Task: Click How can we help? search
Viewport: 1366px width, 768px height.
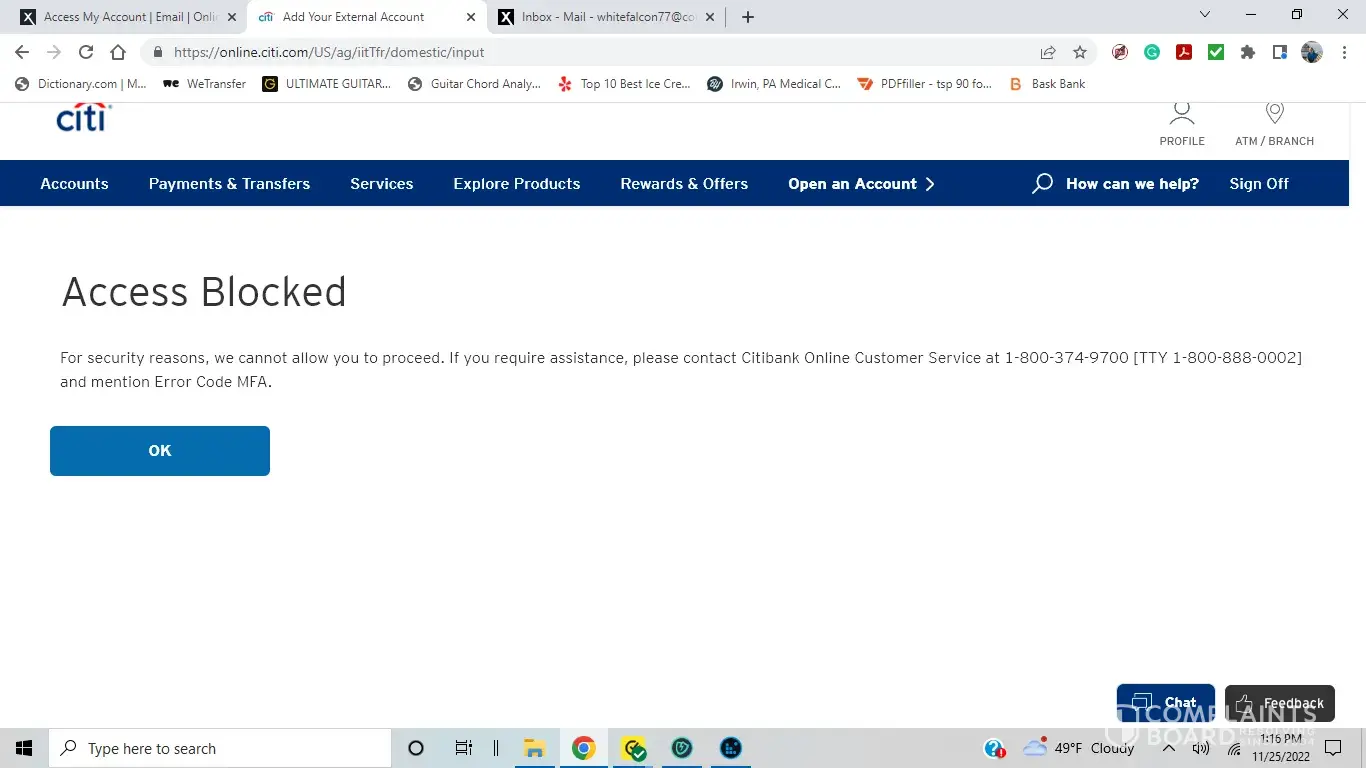Action: (x=1132, y=184)
